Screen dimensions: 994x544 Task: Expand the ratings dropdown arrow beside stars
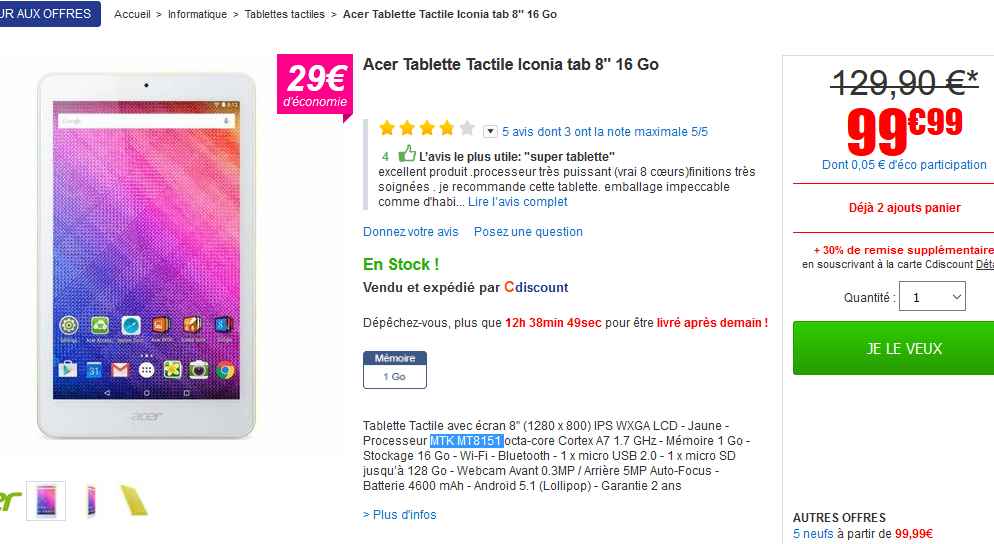pos(490,131)
